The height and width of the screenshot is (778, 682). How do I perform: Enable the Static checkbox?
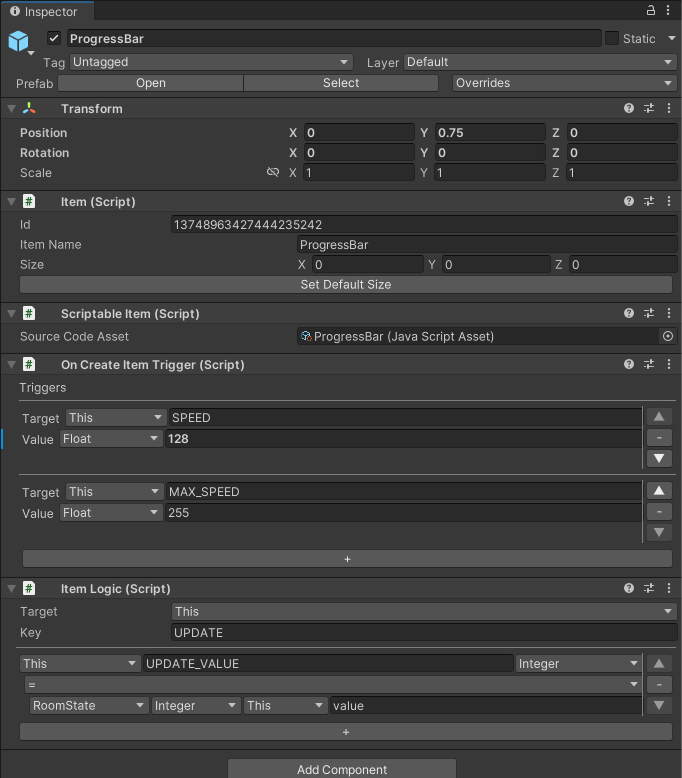pos(612,38)
